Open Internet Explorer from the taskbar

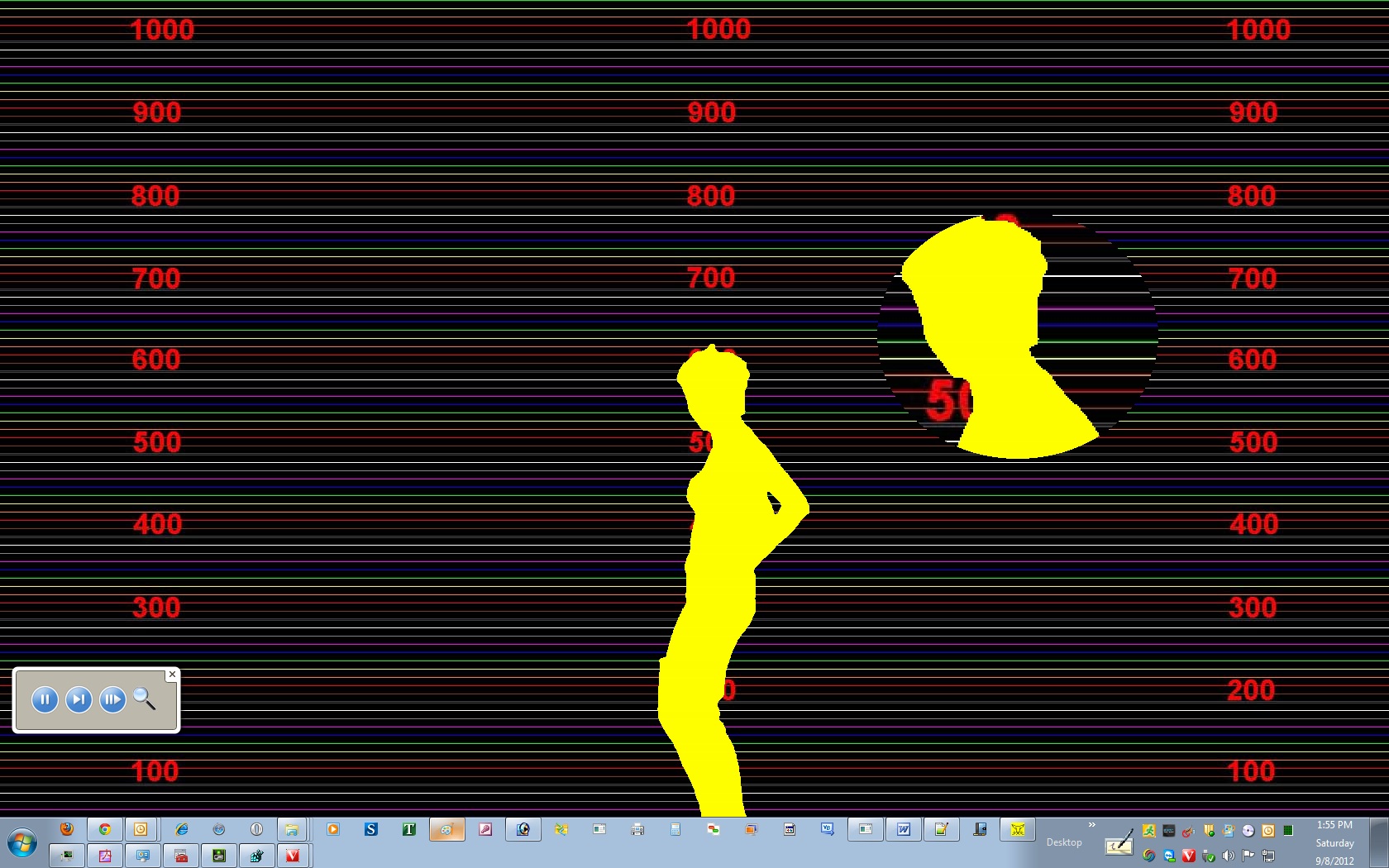(x=181, y=829)
